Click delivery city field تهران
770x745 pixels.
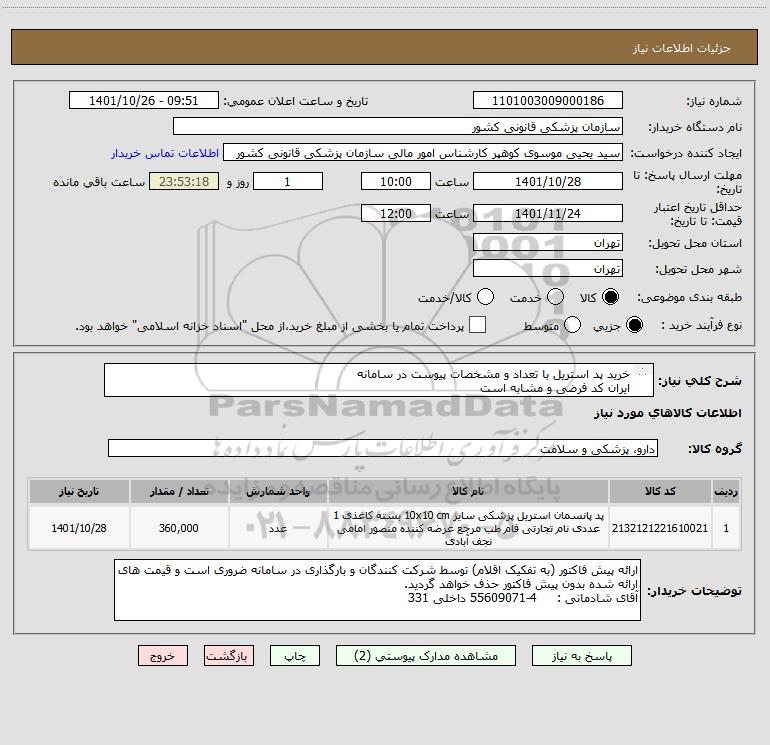coord(548,269)
